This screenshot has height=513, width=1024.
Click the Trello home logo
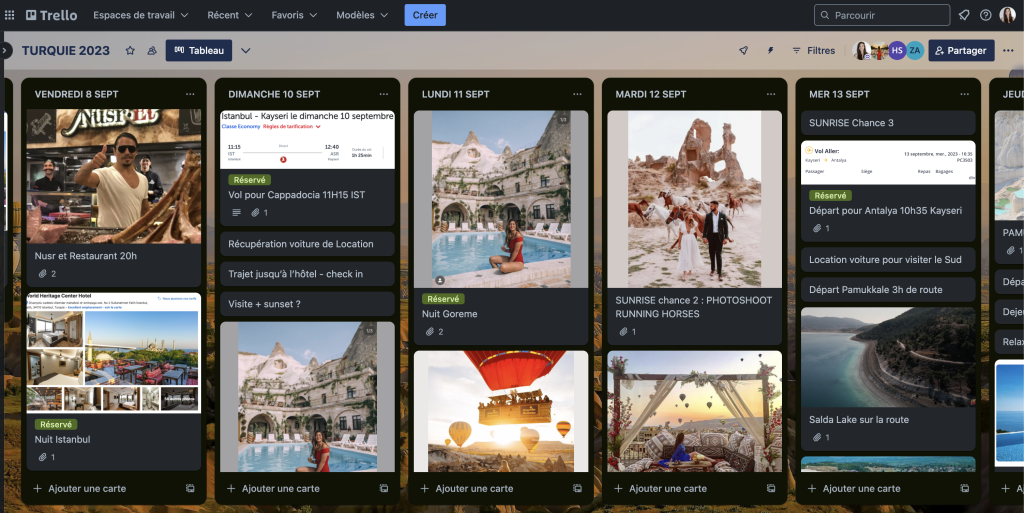[x=51, y=15]
